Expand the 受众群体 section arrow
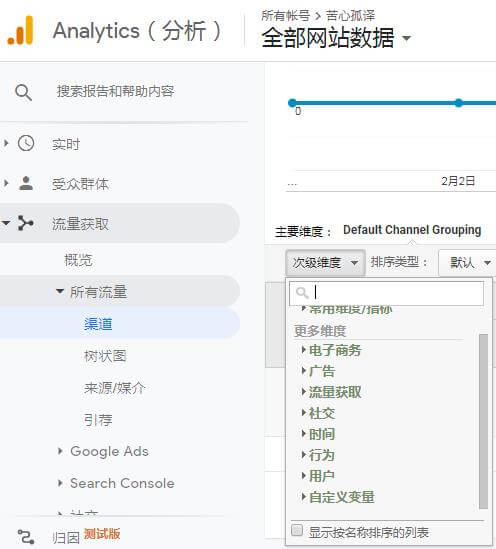Viewport: 496px width, 549px height. (6, 183)
